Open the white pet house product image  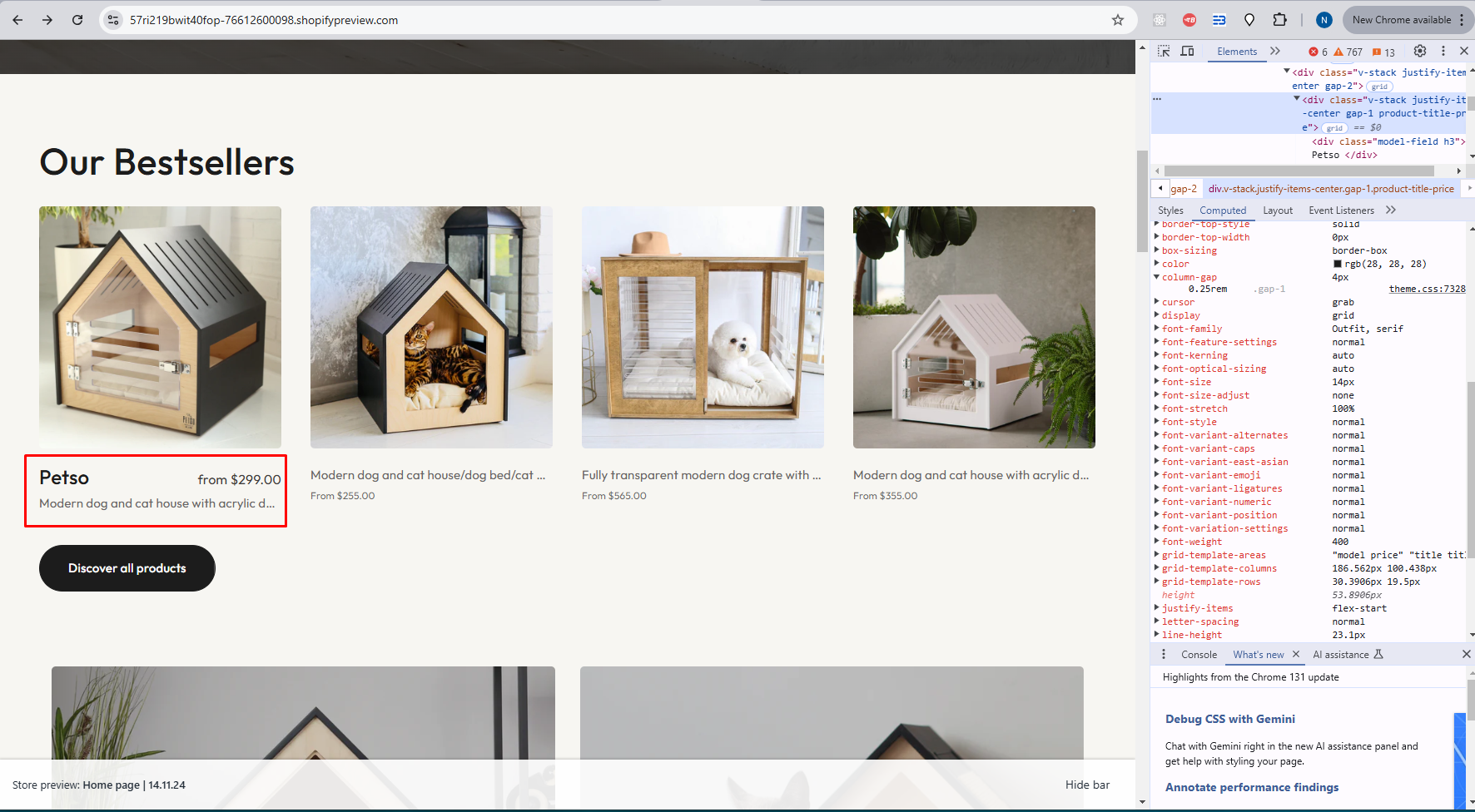click(974, 327)
